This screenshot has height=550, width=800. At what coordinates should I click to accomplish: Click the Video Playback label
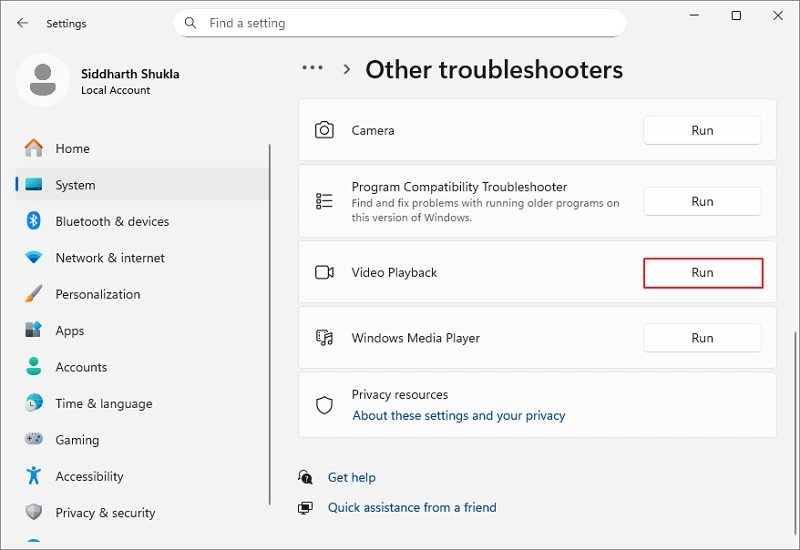pos(394,272)
